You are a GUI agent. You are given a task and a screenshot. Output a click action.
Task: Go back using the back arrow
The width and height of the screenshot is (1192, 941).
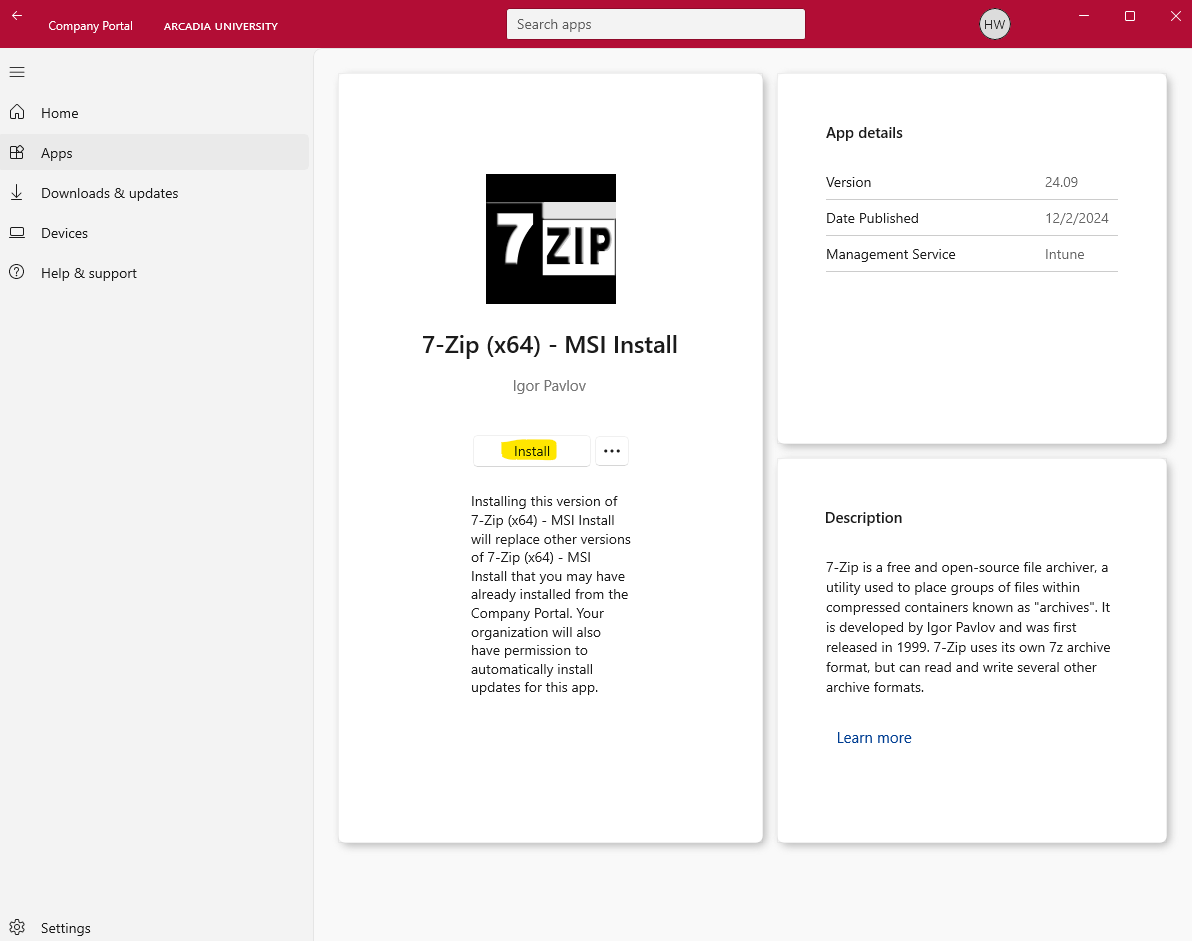(x=17, y=16)
